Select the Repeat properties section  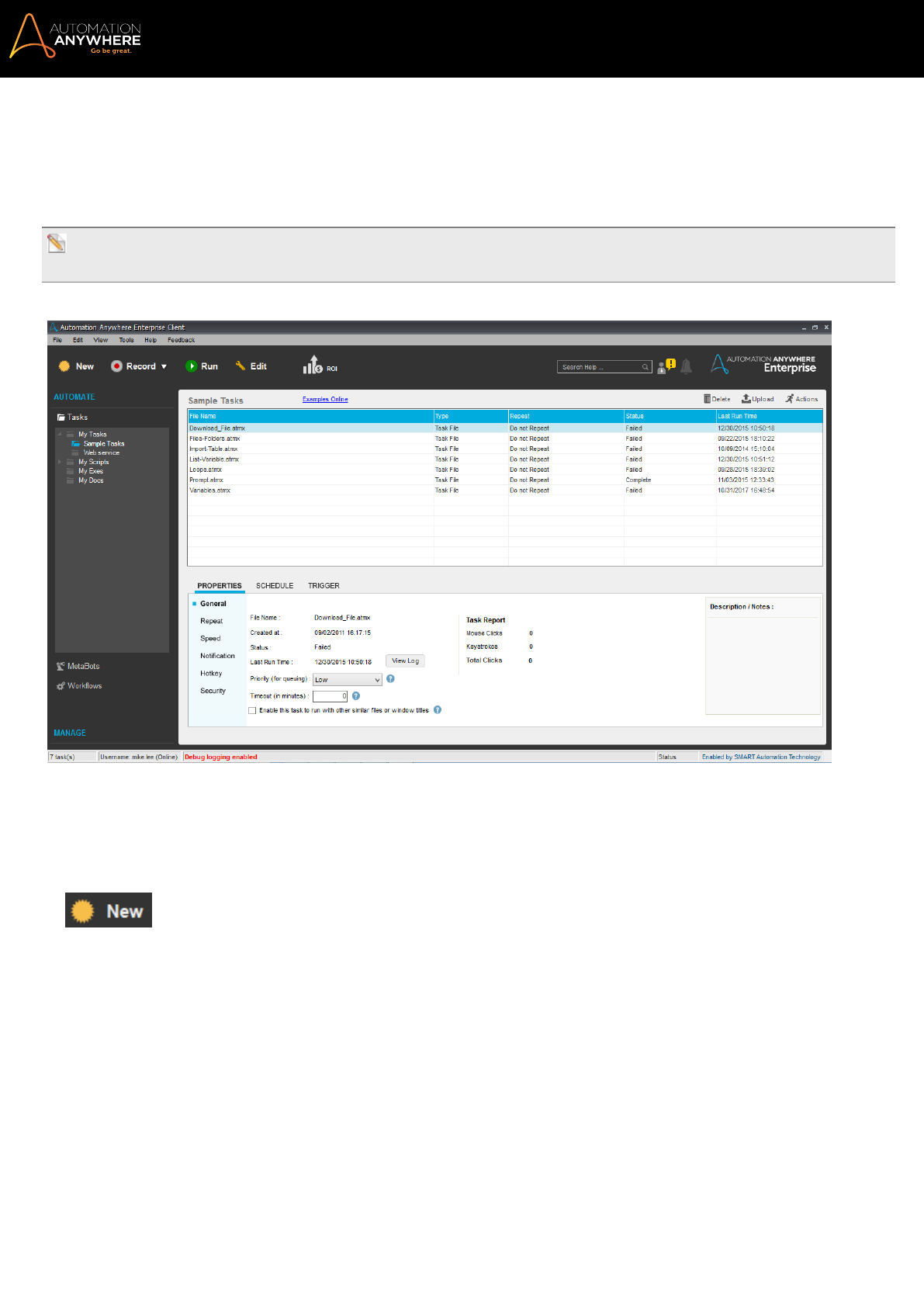[211, 622]
